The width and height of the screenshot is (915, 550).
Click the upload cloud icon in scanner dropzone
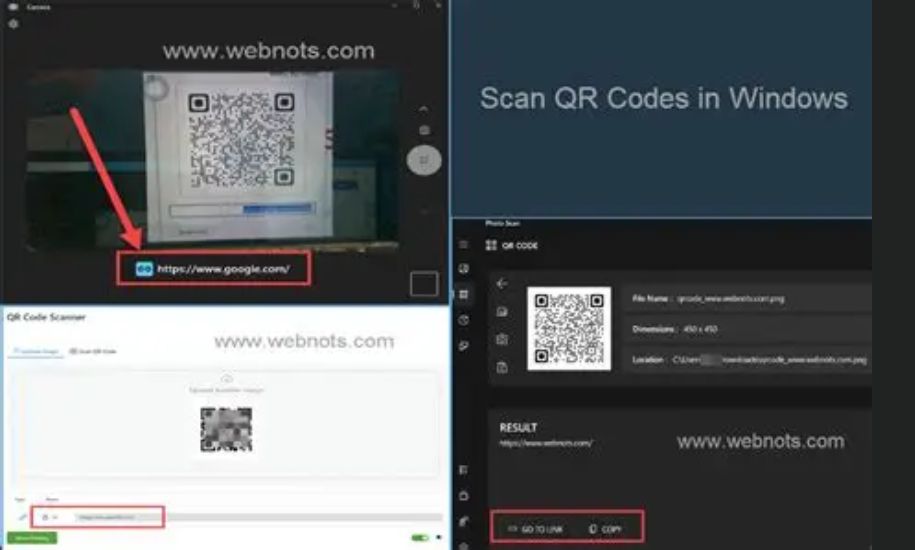227,379
